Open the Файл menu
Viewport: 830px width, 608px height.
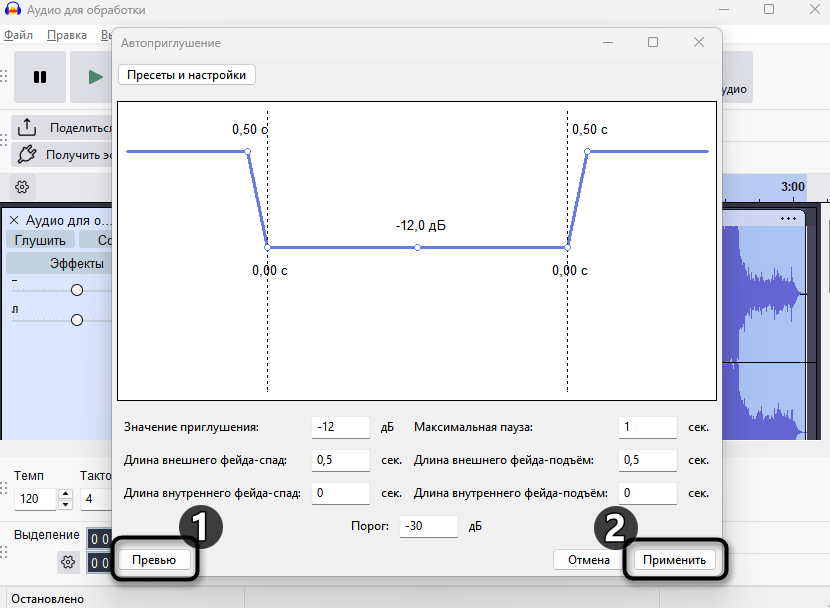(19, 35)
